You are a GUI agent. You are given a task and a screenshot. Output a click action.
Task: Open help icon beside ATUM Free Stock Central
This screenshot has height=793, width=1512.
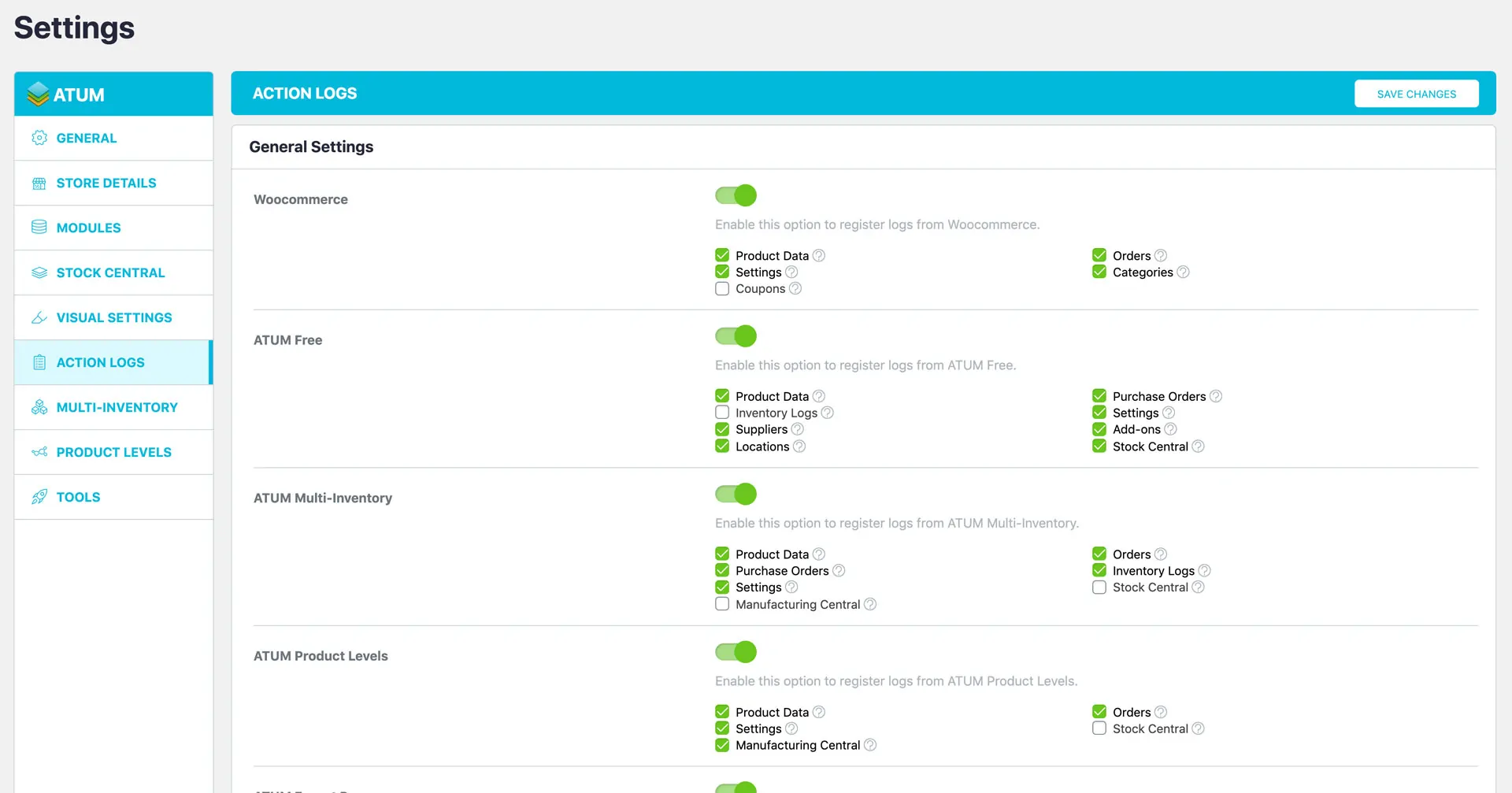pyautogui.click(x=1198, y=447)
